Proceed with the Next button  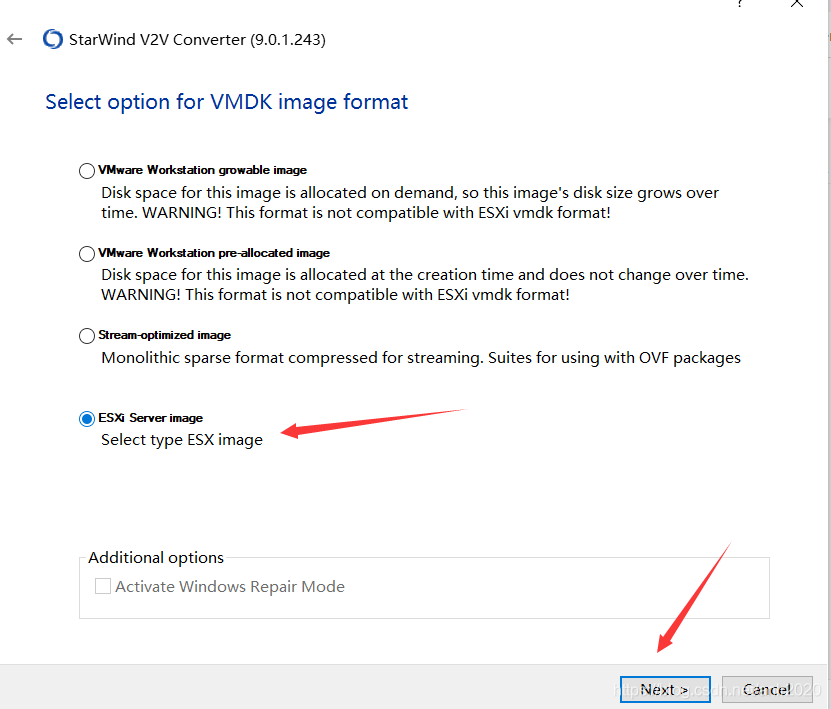tap(665, 689)
